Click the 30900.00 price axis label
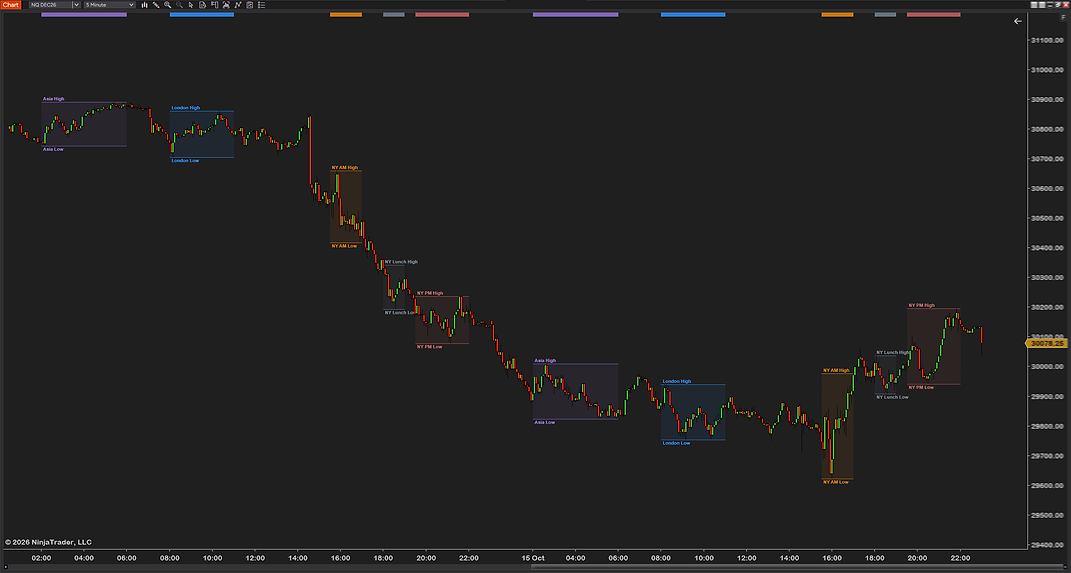 click(1048, 99)
